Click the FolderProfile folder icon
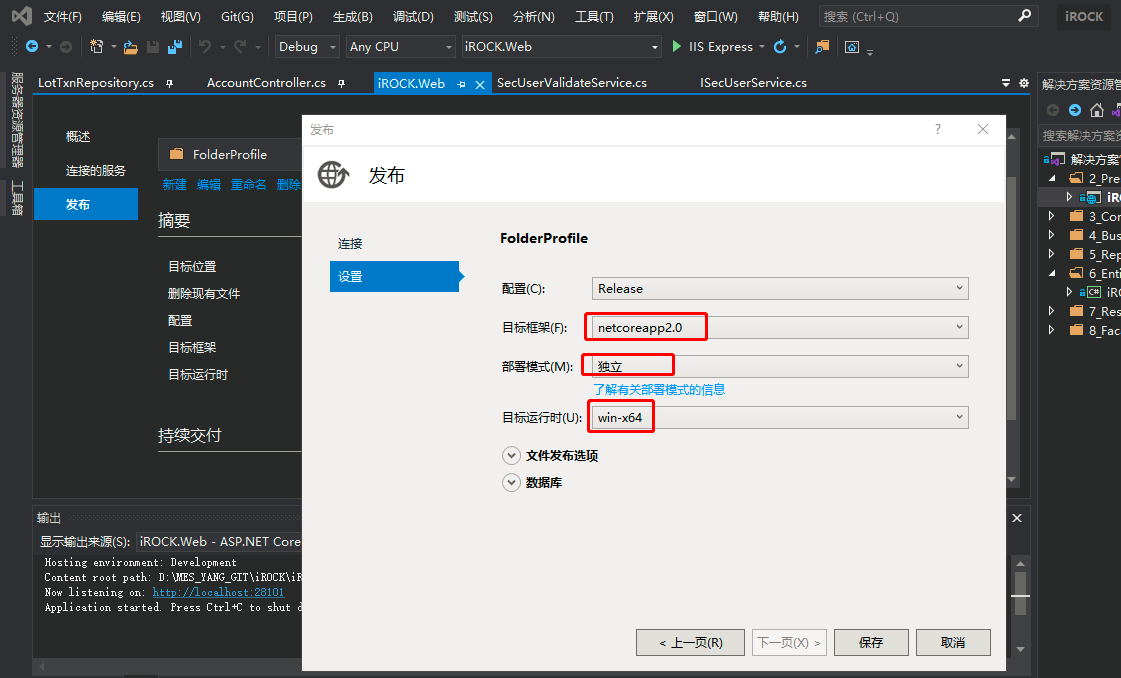The image size is (1121, 678). tap(177, 154)
